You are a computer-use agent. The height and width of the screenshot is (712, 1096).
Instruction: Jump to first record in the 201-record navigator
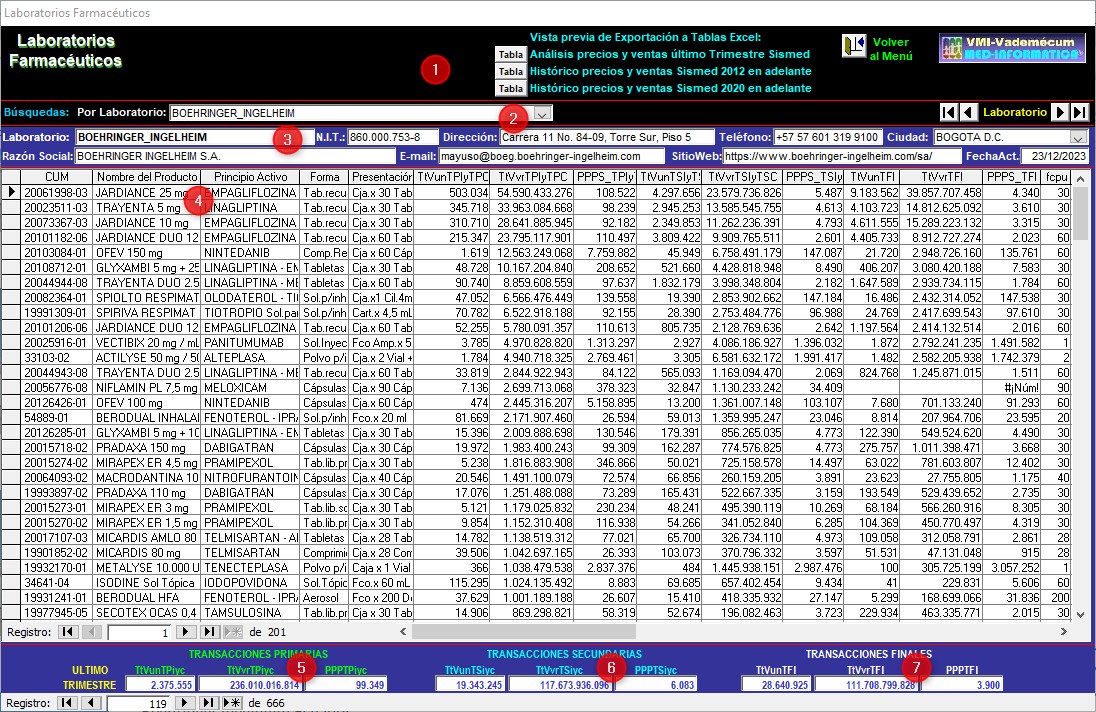click(x=68, y=632)
